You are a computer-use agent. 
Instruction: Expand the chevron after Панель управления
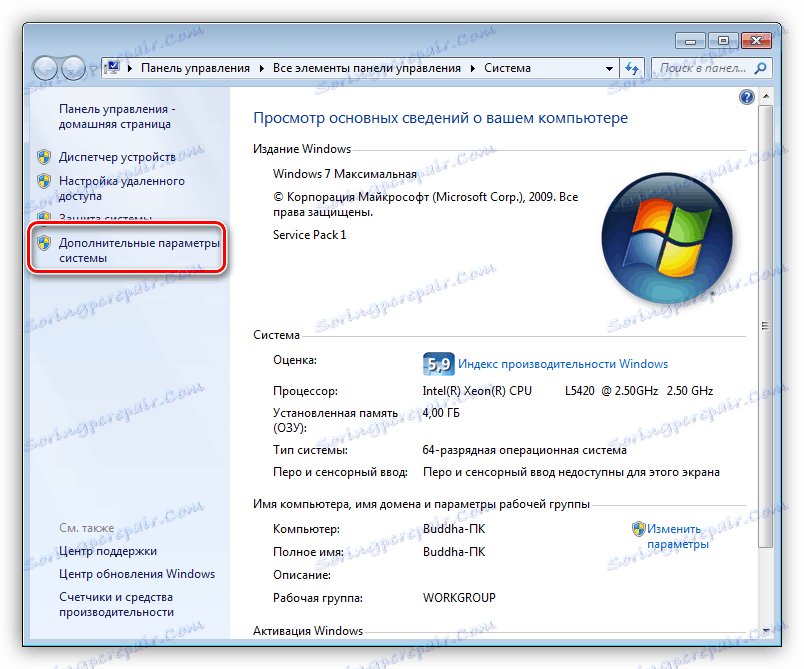click(264, 68)
